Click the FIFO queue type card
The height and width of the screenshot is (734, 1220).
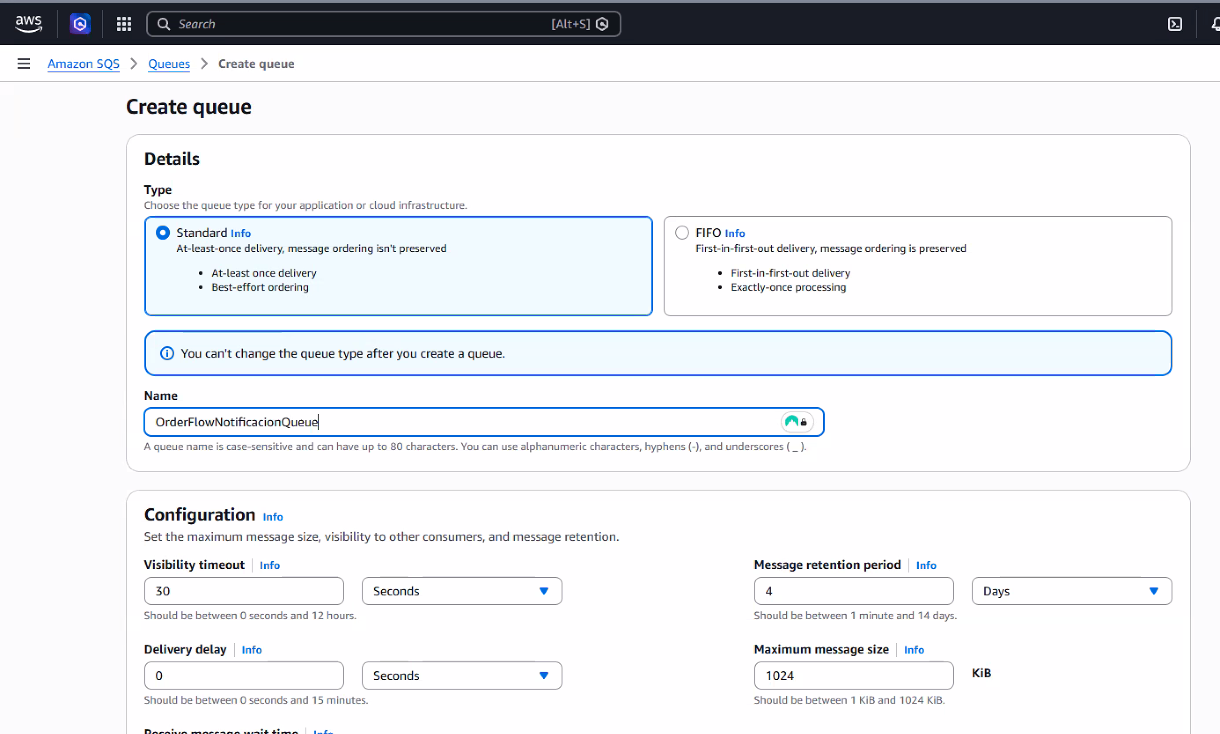click(918, 266)
